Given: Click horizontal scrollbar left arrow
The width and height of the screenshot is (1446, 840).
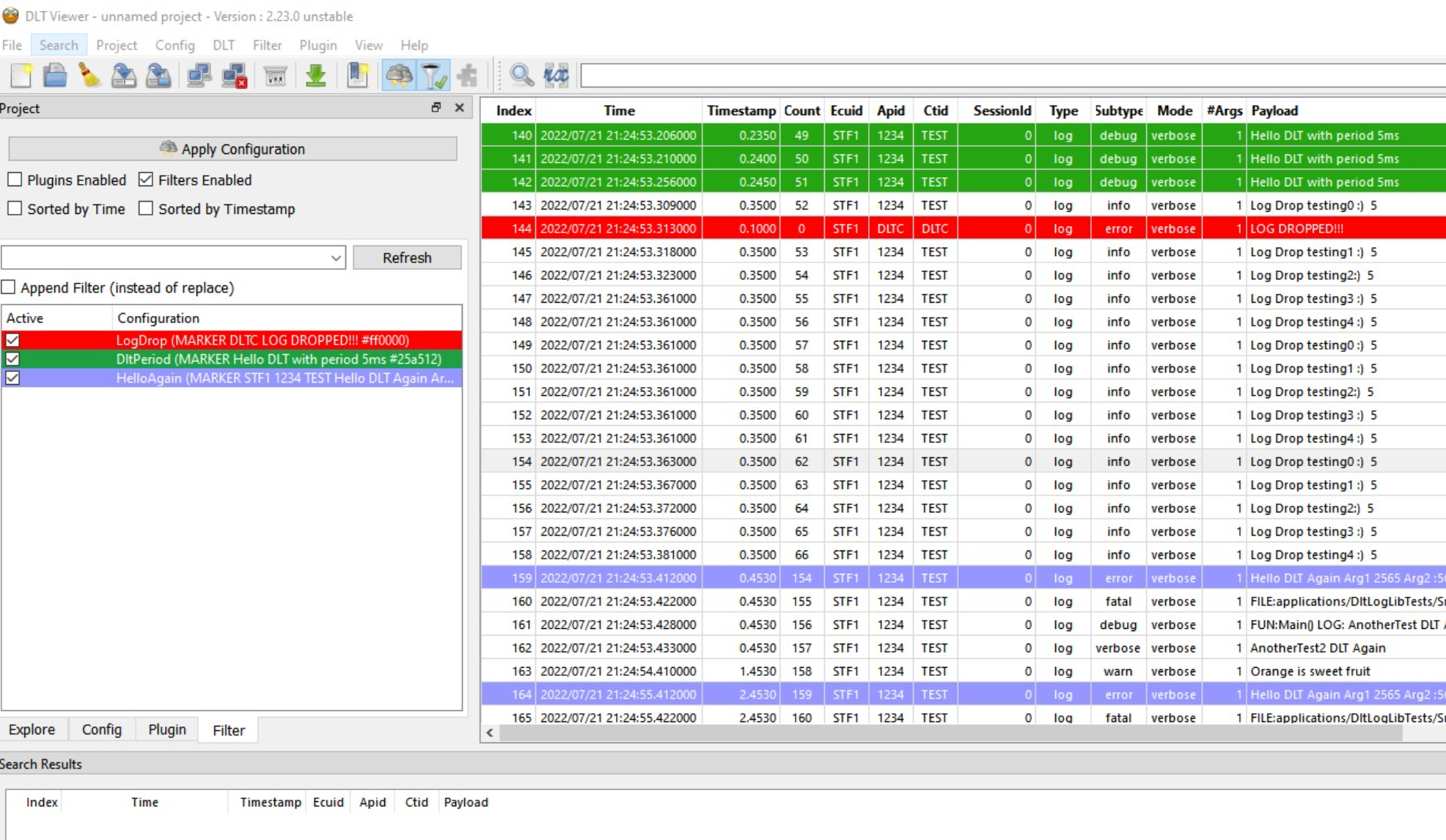Looking at the screenshot, I should coord(490,732).
